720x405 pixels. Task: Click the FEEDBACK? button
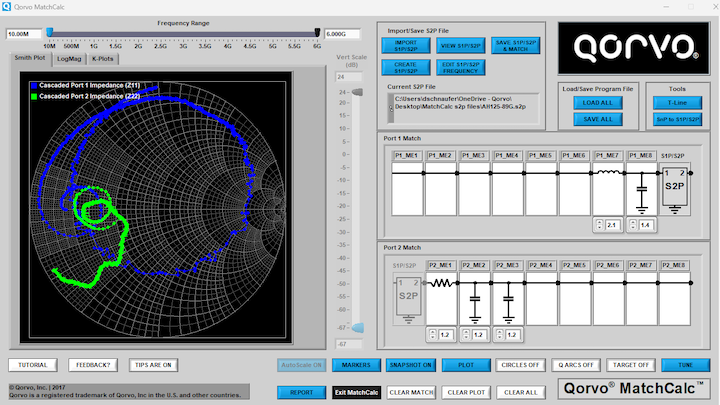(x=93, y=365)
